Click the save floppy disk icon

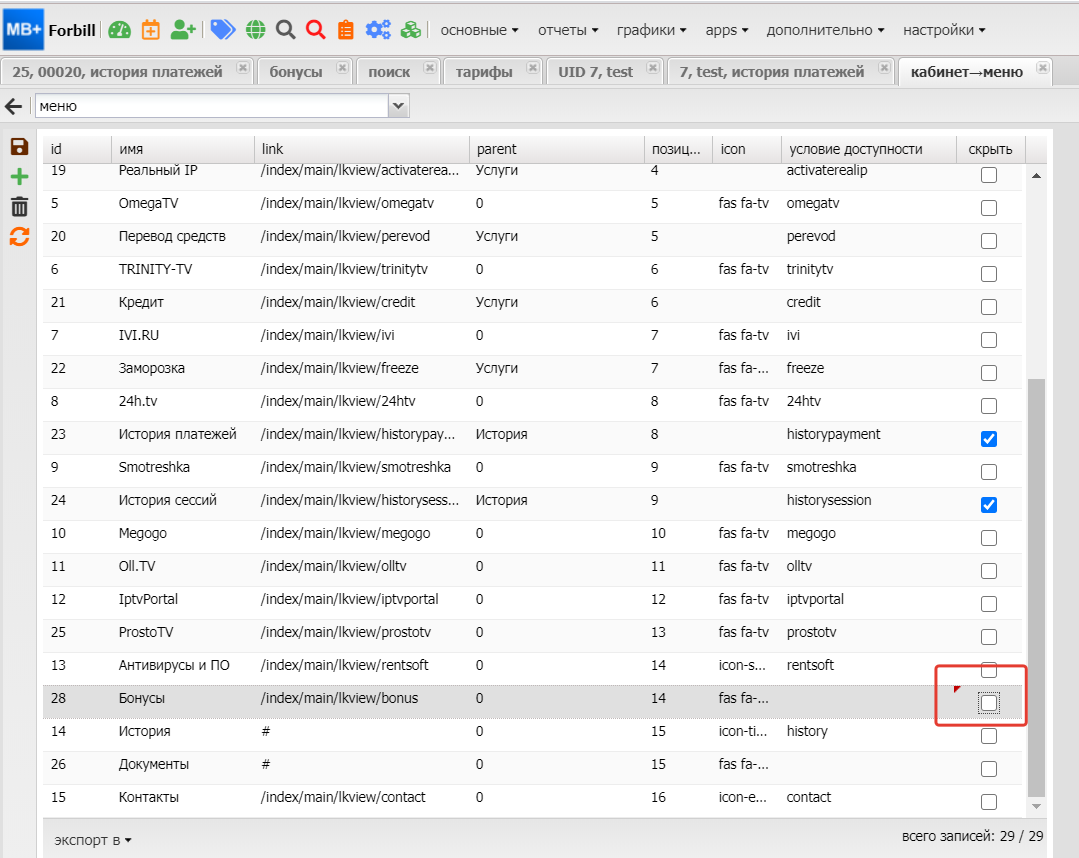point(19,147)
